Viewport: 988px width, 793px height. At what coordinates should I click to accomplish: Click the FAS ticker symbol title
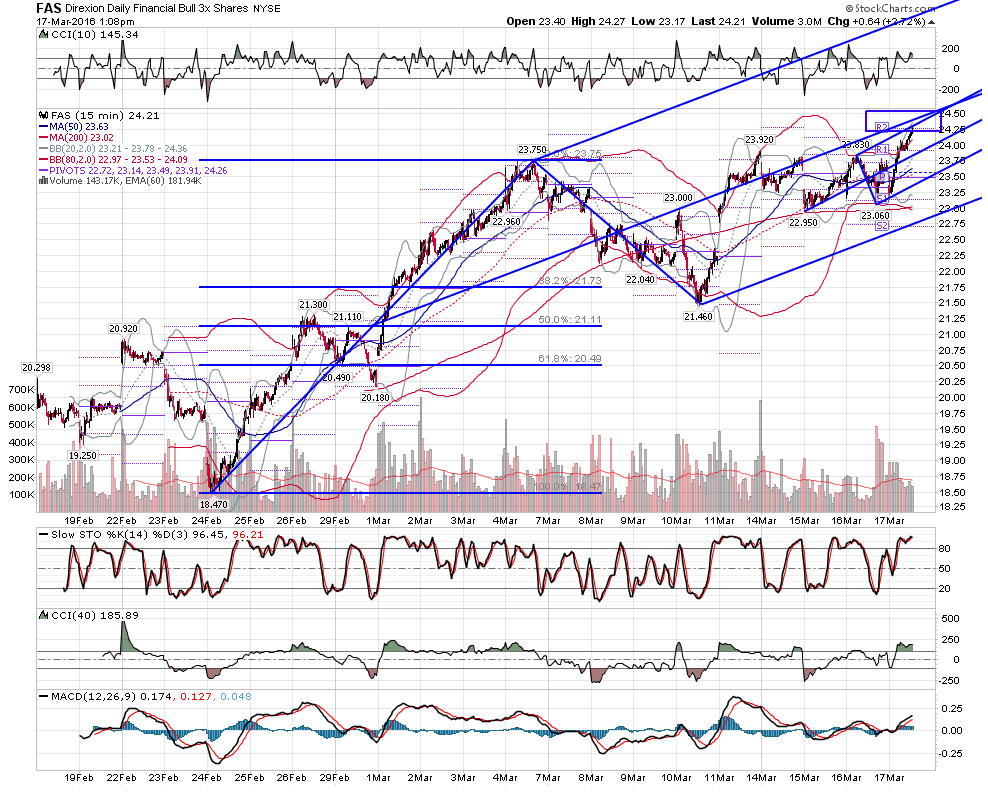click(49, 8)
